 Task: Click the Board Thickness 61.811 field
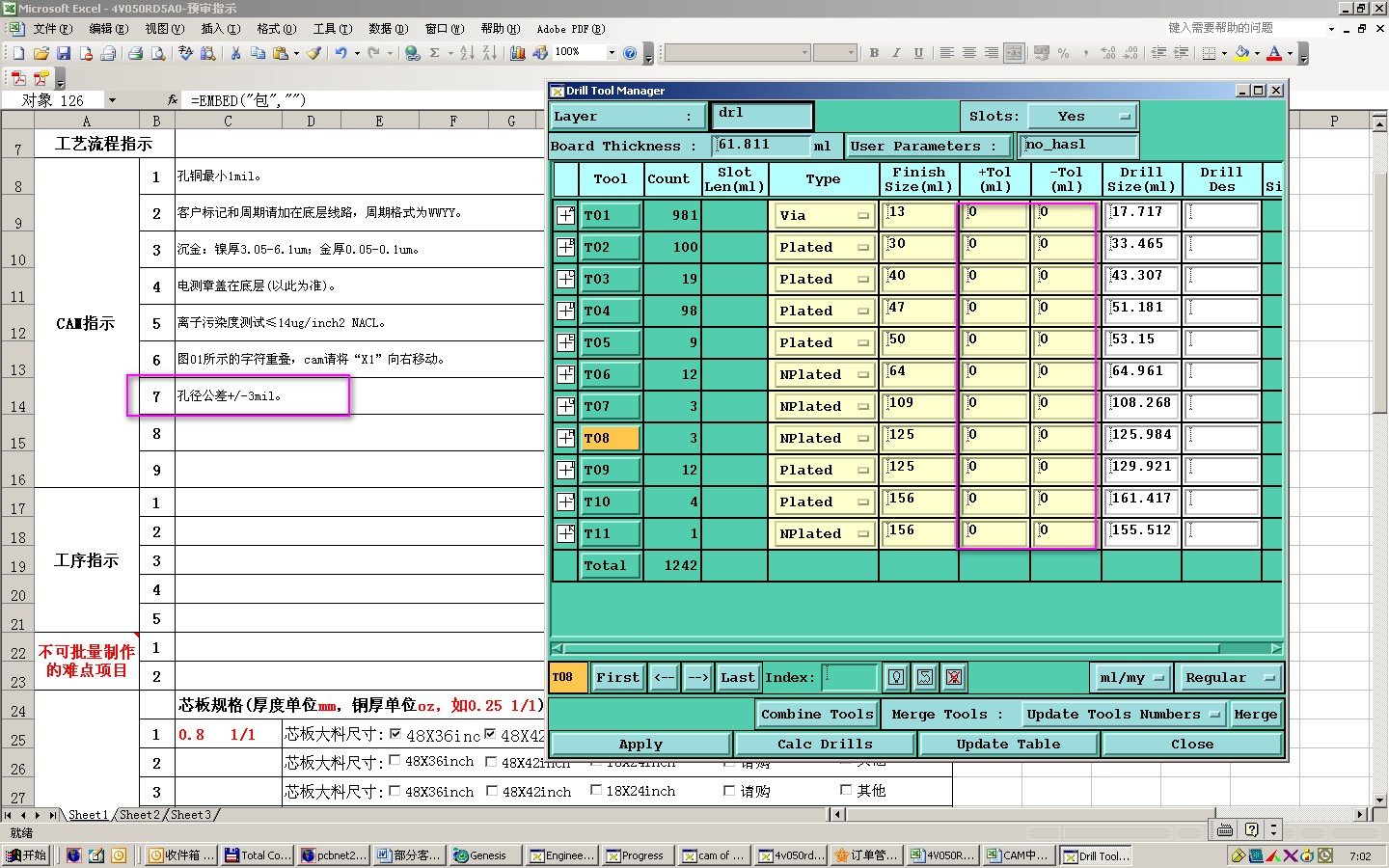click(x=761, y=146)
